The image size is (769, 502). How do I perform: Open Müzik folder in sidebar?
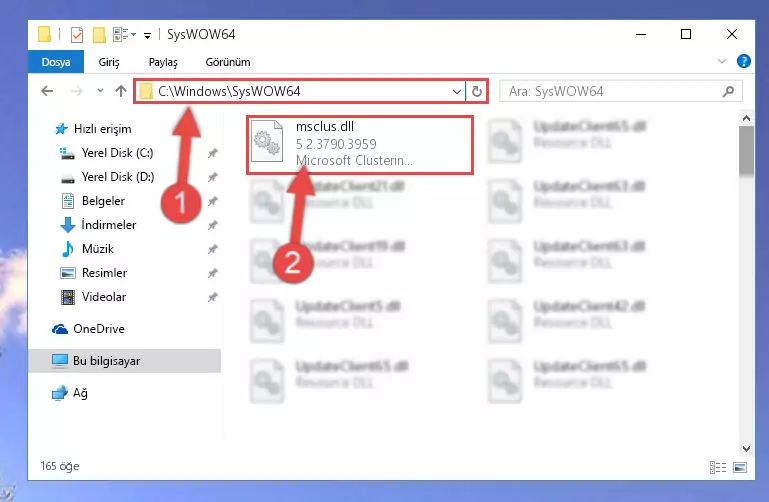[88, 249]
